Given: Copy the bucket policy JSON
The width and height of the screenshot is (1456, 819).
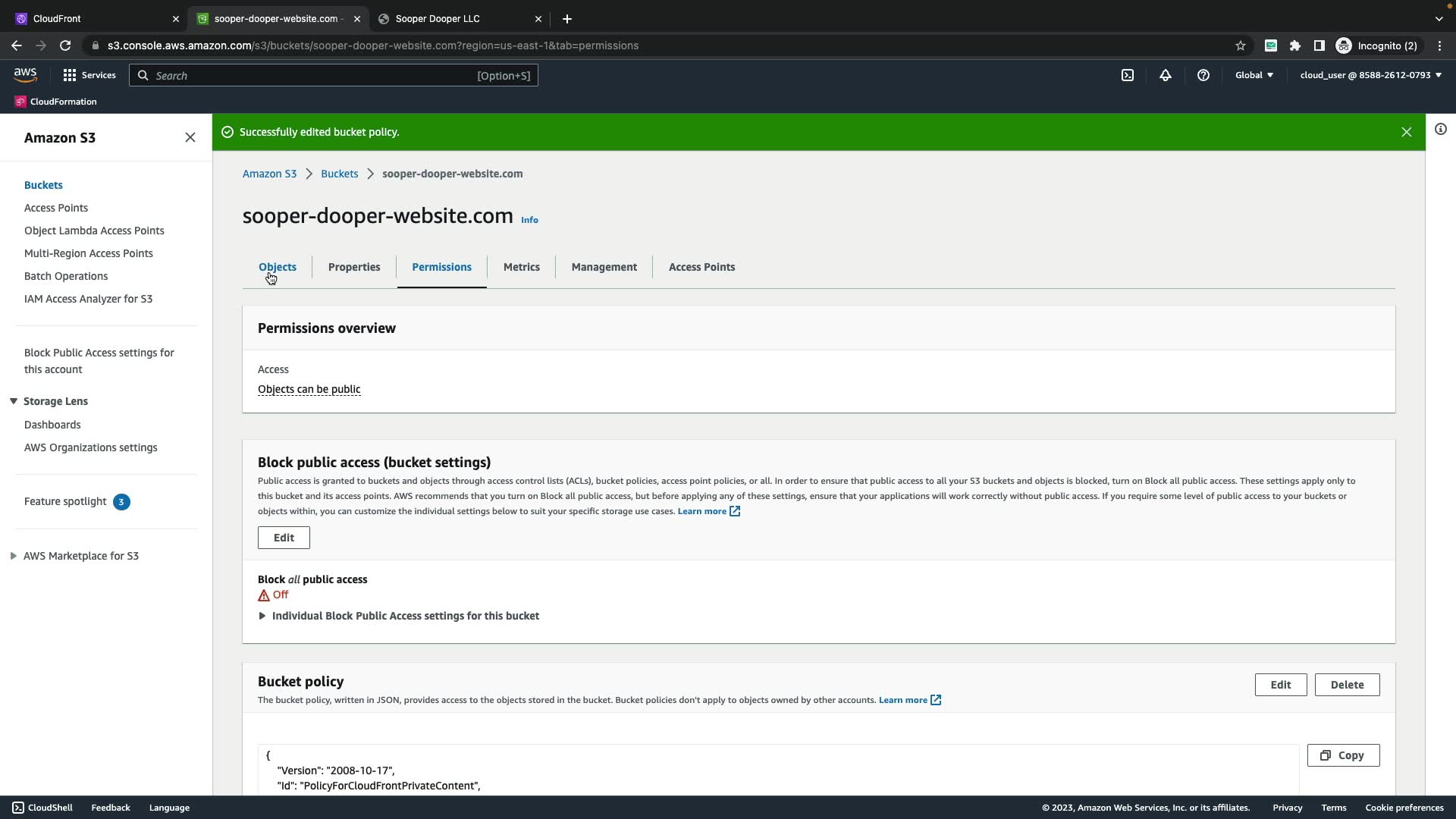Looking at the screenshot, I should pos(1343,755).
